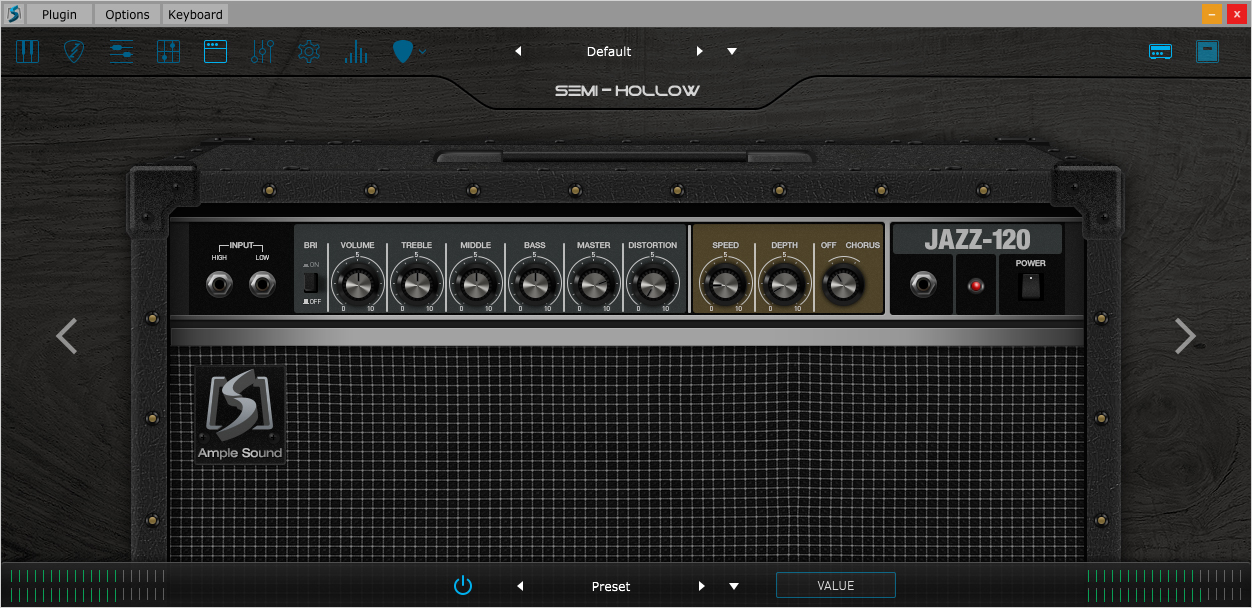Open the settings gear icon
Screen dimensions: 1252x608
[309, 51]
